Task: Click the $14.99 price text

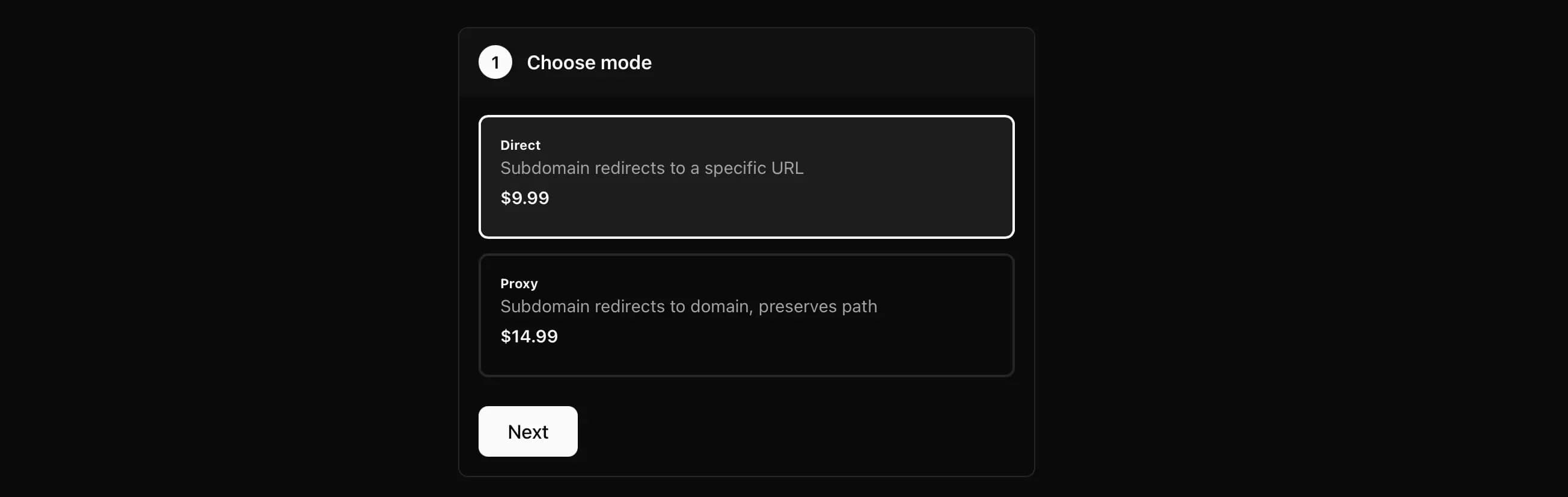Action: 529,336
